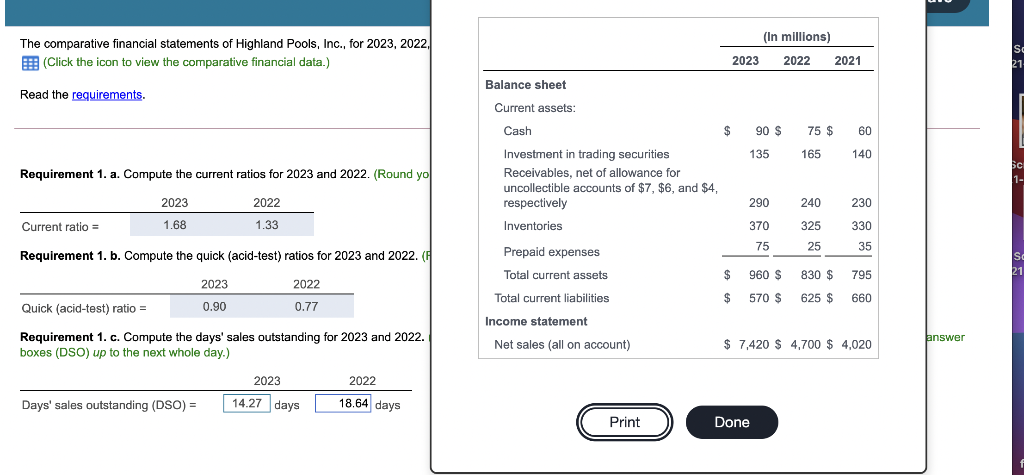This screenshot has width=1024, height=475.
Task: Click the text '(Click the icon to view the comparative financial data.)'
Action: tap(186, 63)
